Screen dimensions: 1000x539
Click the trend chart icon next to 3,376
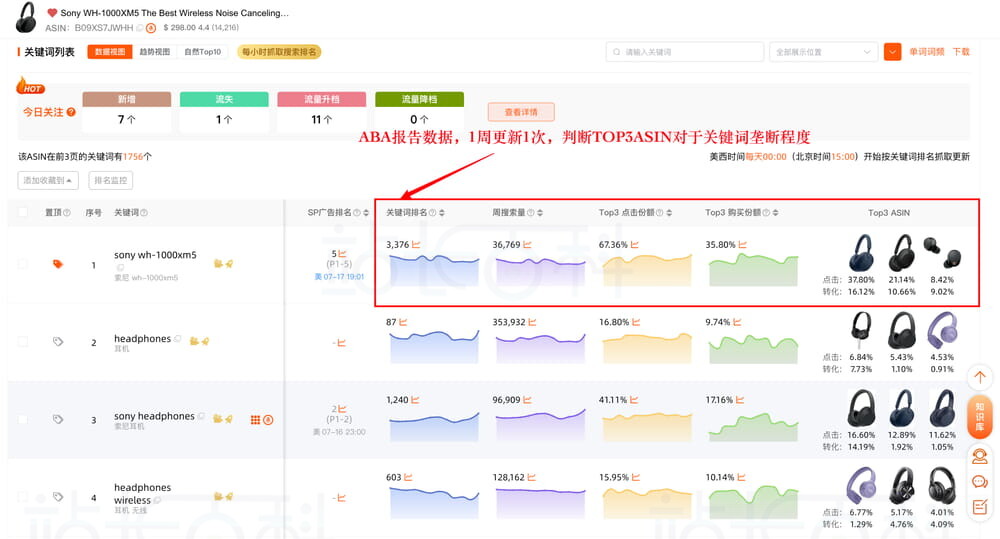click(415, 244)
